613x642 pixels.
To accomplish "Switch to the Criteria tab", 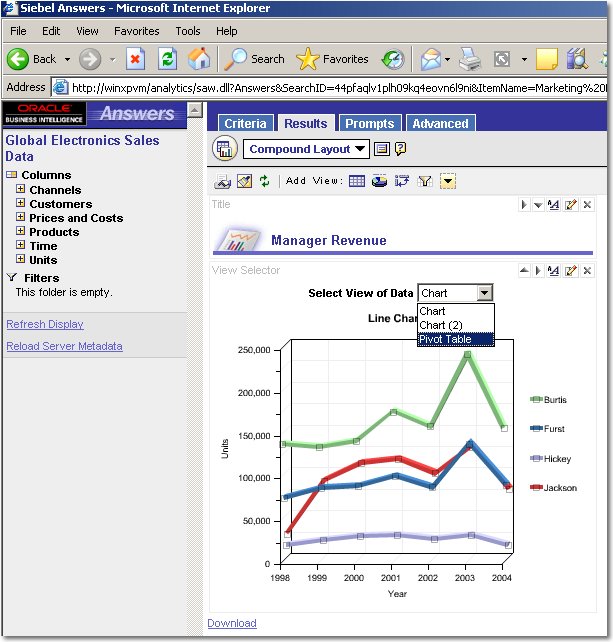I will pyautogui.click(x=245, y=123).
